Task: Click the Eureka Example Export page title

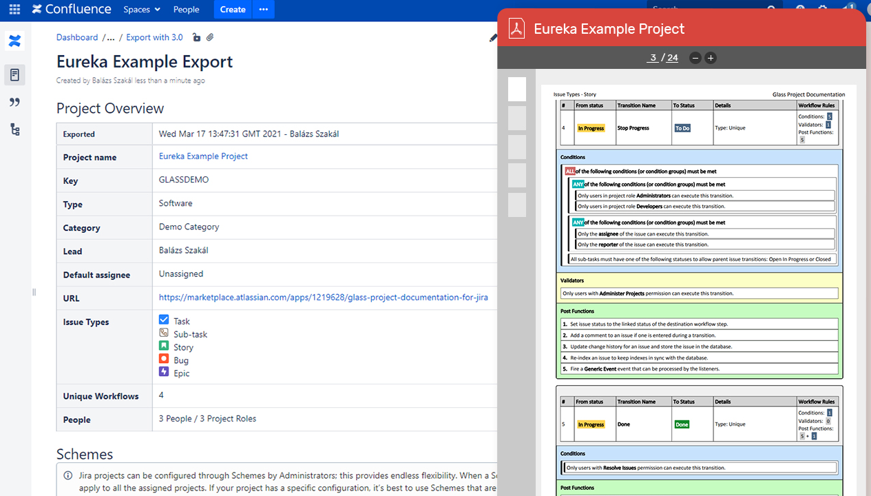Action: pos(144,62)
